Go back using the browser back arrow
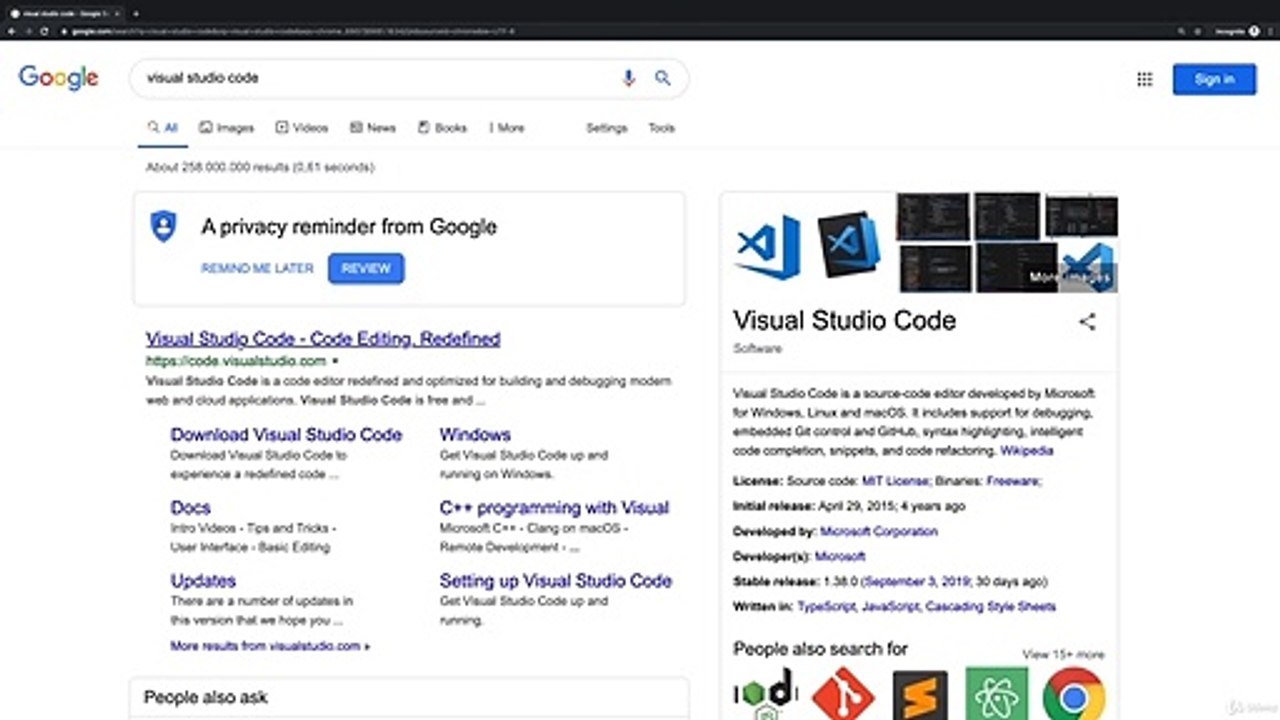Screen dimensions: 1280x720 [x=12, y=31]
